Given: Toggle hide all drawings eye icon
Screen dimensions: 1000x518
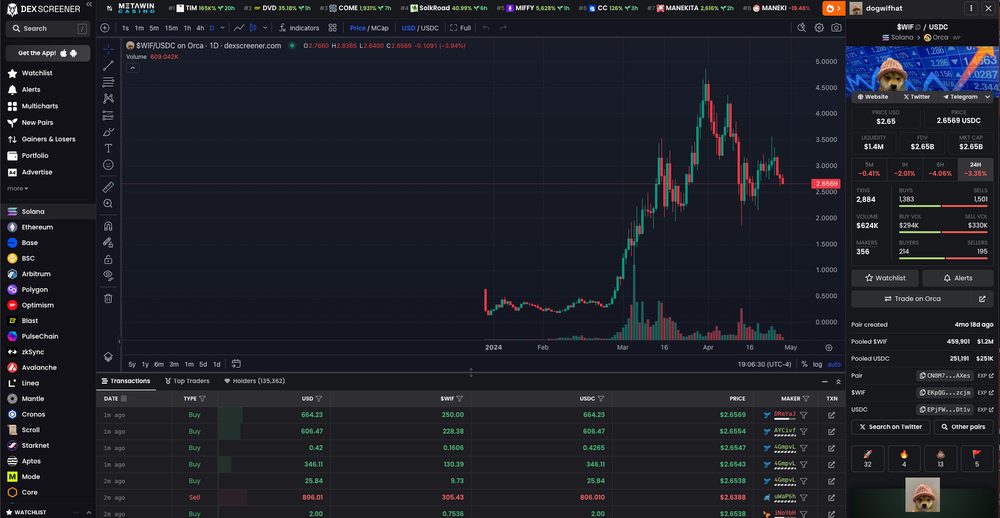Looking at the screenshot, I should [108, 276].
